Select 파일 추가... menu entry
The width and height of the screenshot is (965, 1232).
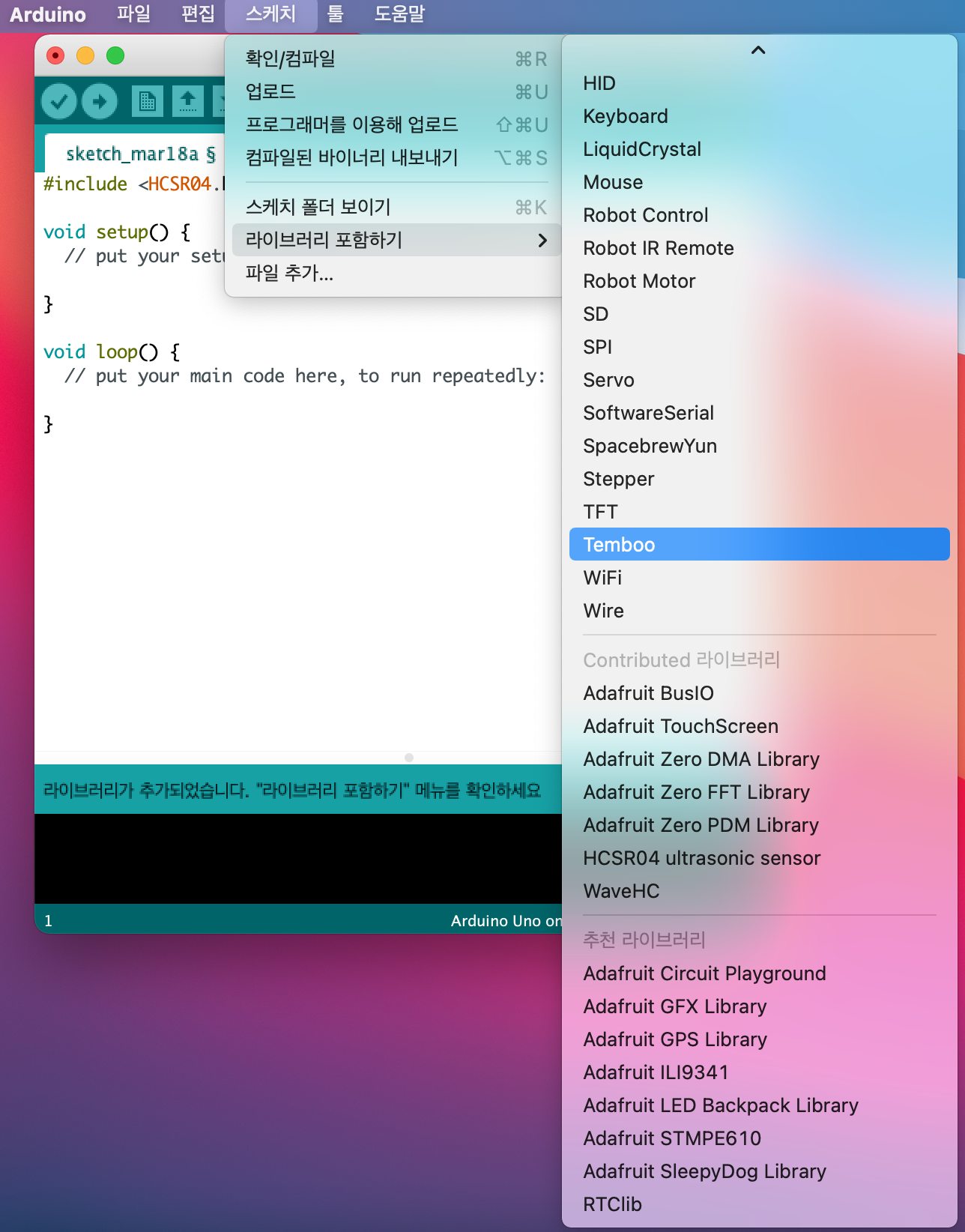pos(396,273)
